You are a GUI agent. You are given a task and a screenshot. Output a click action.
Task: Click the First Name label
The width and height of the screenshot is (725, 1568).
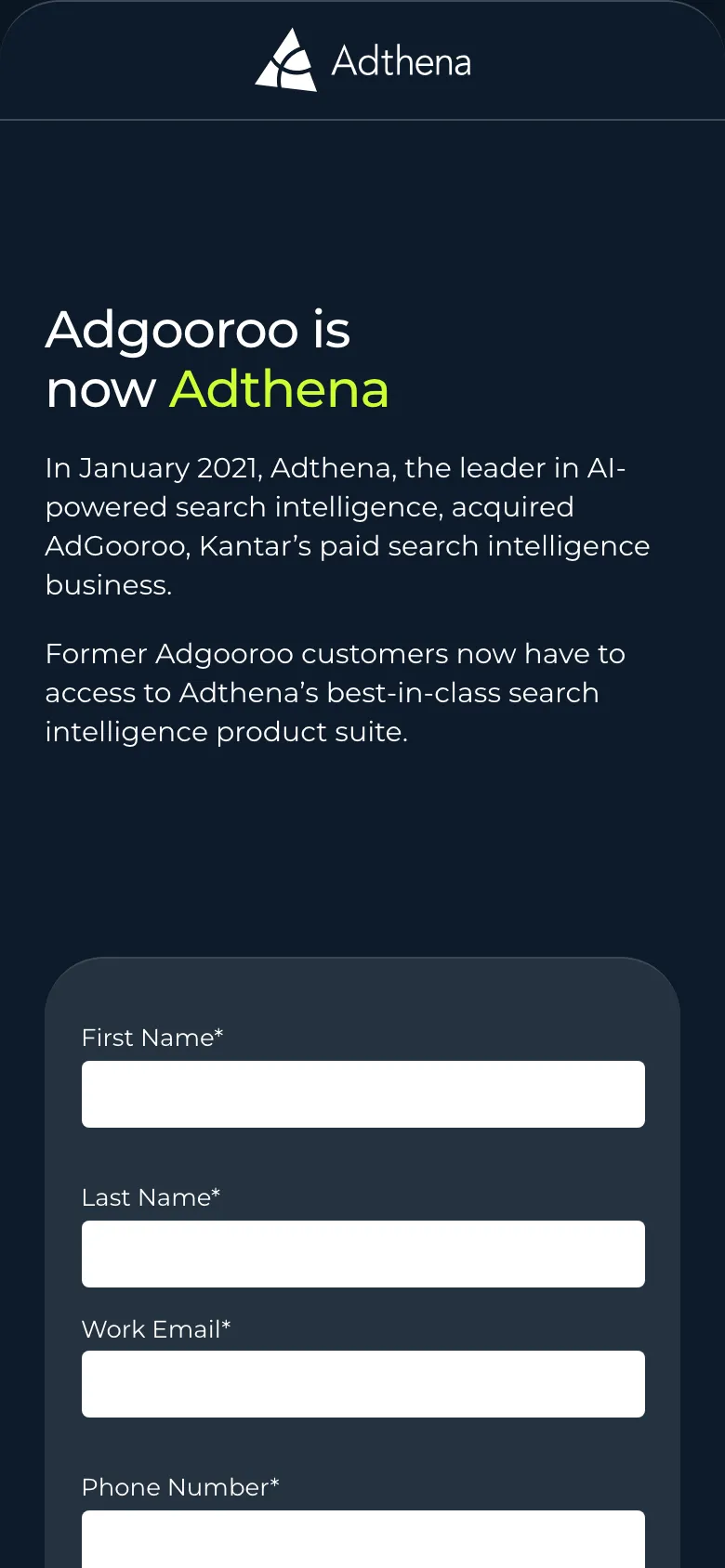[152, 1038]
